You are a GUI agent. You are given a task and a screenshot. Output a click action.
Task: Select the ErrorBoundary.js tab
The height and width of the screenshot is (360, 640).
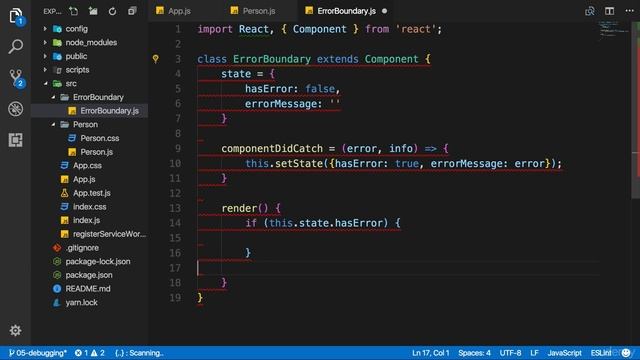pos(347,11)
